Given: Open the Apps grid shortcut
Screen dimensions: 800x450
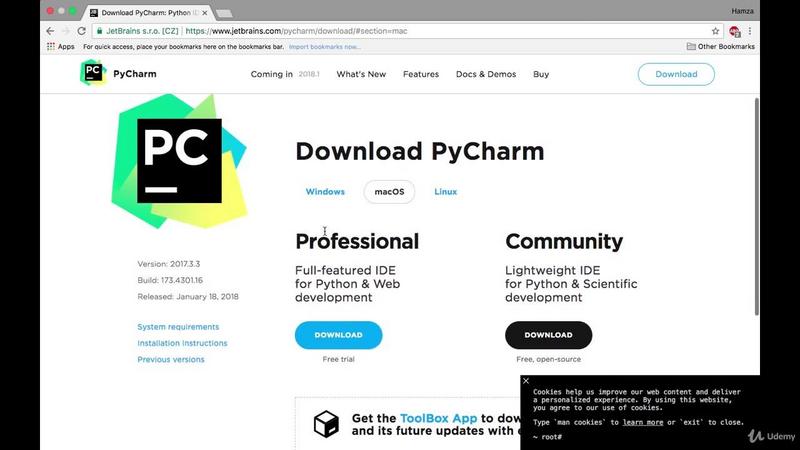Looking at the screenshot, I should coord(61,46).
